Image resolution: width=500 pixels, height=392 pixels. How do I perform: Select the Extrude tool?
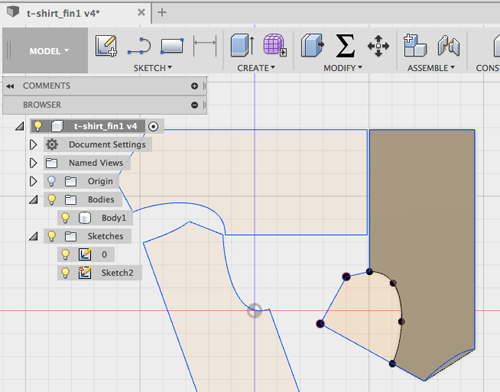pyautogui.click(x=243, y=45)
